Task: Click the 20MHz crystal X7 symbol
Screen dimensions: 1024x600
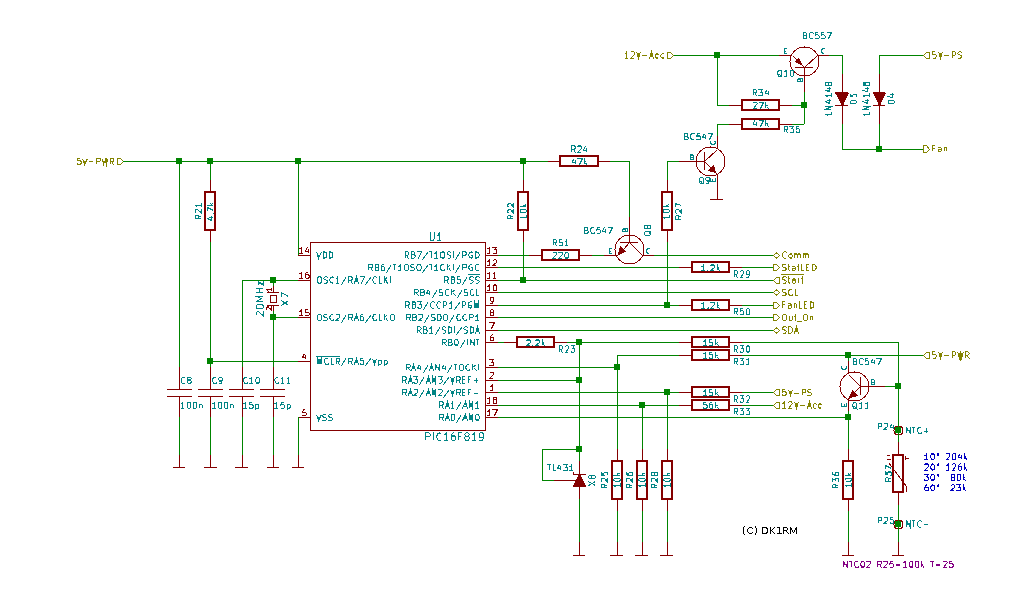Action: [272, 298]
